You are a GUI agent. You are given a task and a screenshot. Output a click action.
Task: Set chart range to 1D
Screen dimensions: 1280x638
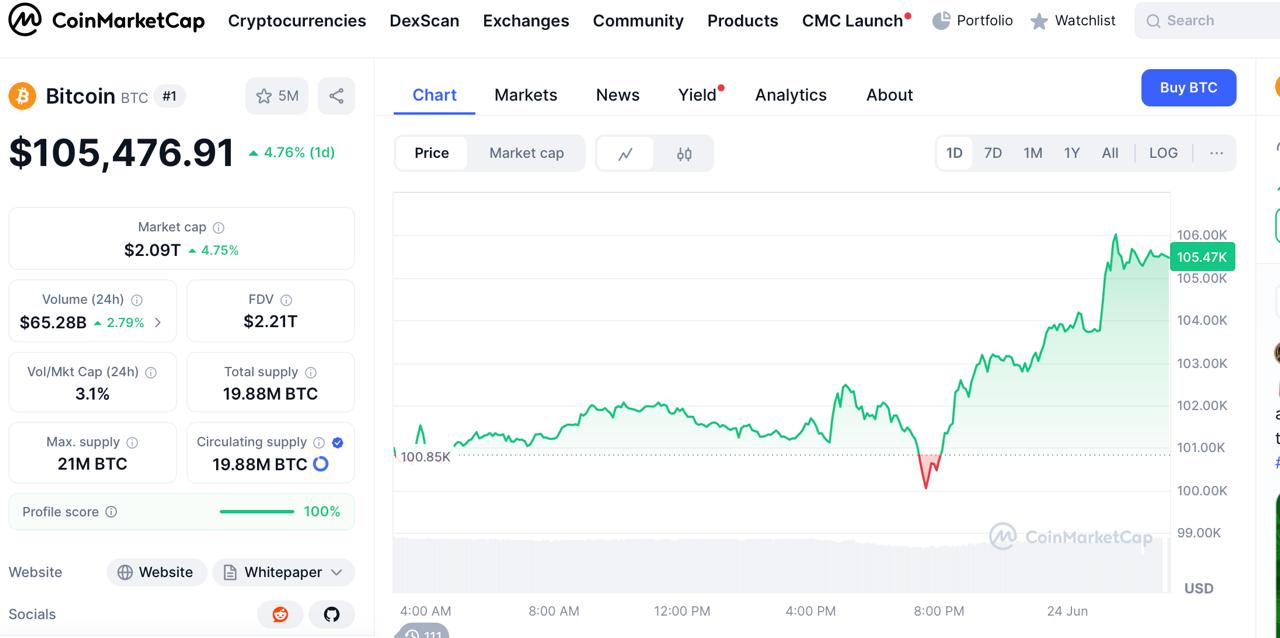coord(954,153)
